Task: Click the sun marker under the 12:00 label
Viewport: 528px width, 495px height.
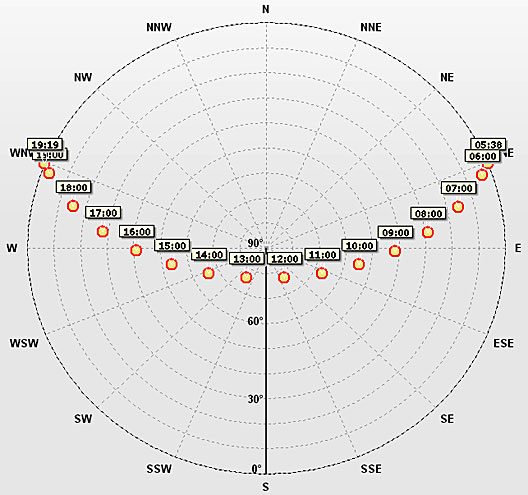Action: coord(284,277)
